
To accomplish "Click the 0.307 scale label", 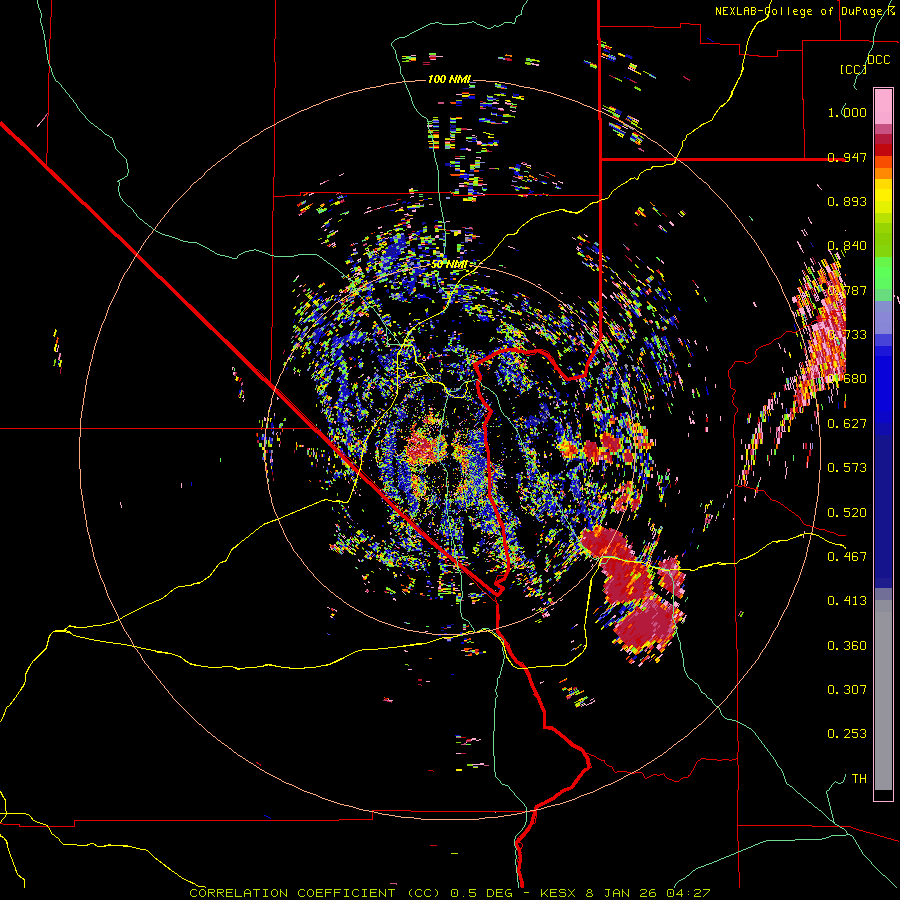I will tap(847, 690).
